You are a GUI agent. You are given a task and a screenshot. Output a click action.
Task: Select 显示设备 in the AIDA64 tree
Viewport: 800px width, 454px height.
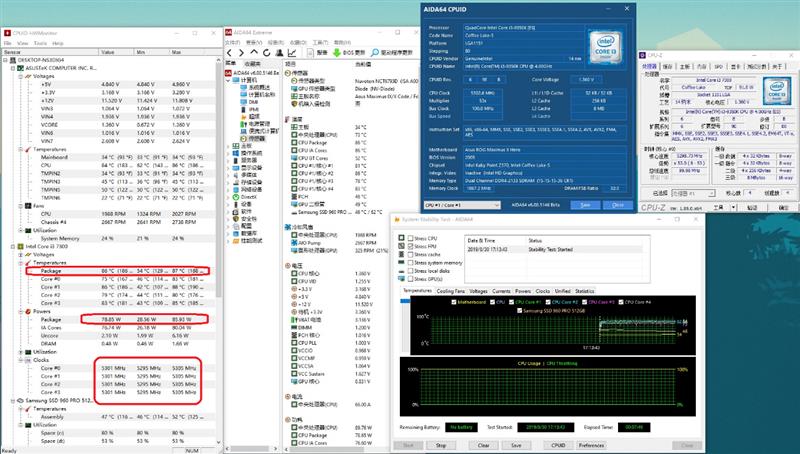click(247, 167)
